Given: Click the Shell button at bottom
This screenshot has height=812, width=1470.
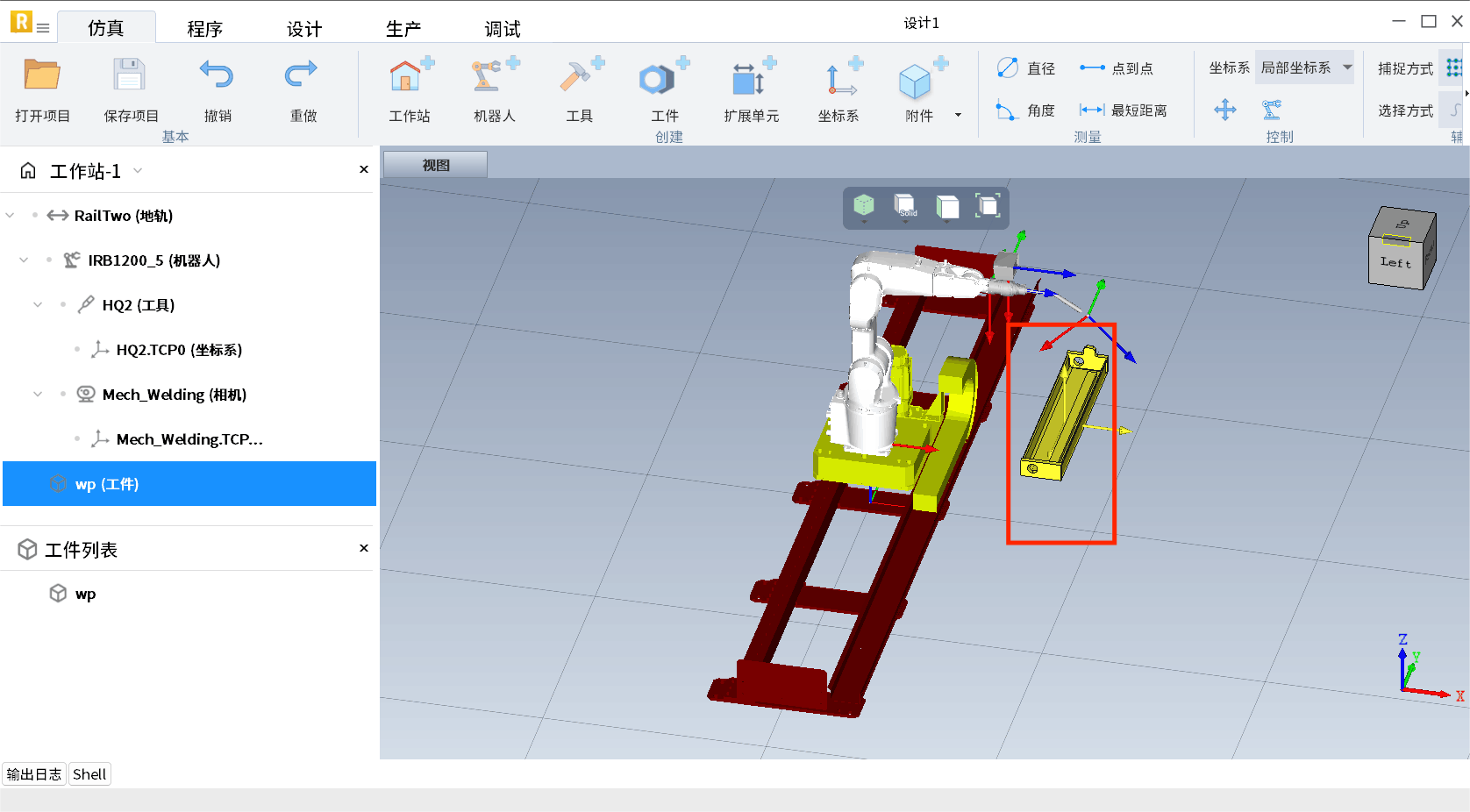Looking at the screenshot, I should click(89, 774).
